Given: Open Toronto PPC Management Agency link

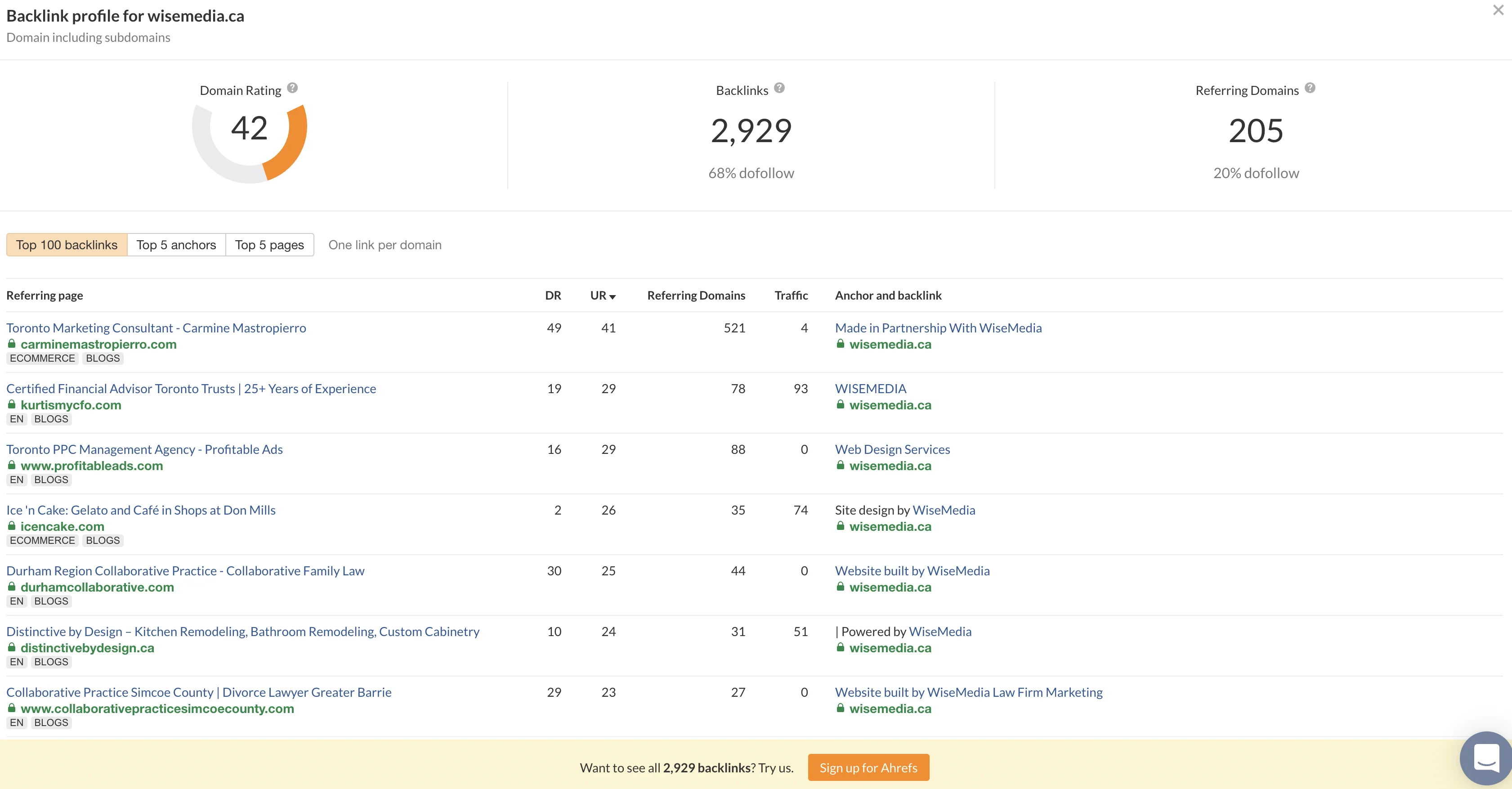Looking at the screenshot, I should [144, 449].
